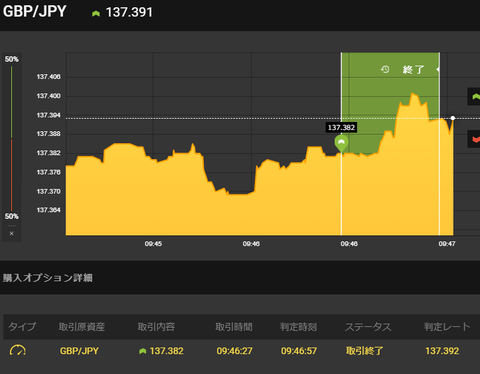Image resolution: width=480 pixels, height=374 pixels.
Task: Click the 終了 label in green zone
Action: (413, 69)
